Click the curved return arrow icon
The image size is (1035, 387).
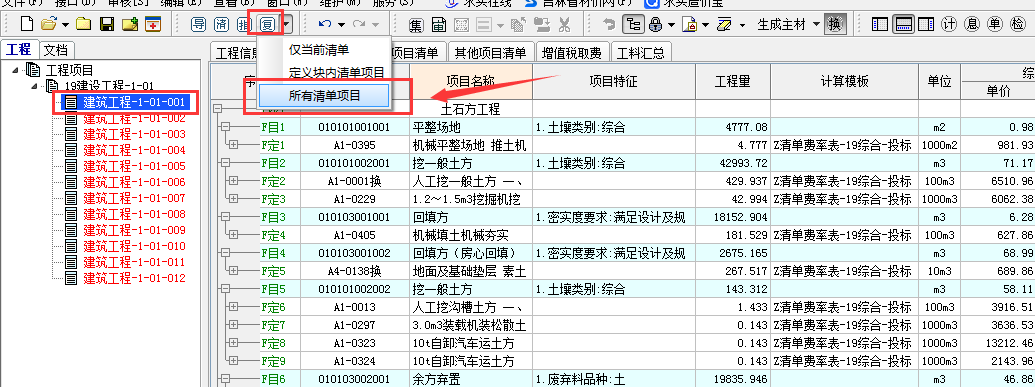point(610,25)
